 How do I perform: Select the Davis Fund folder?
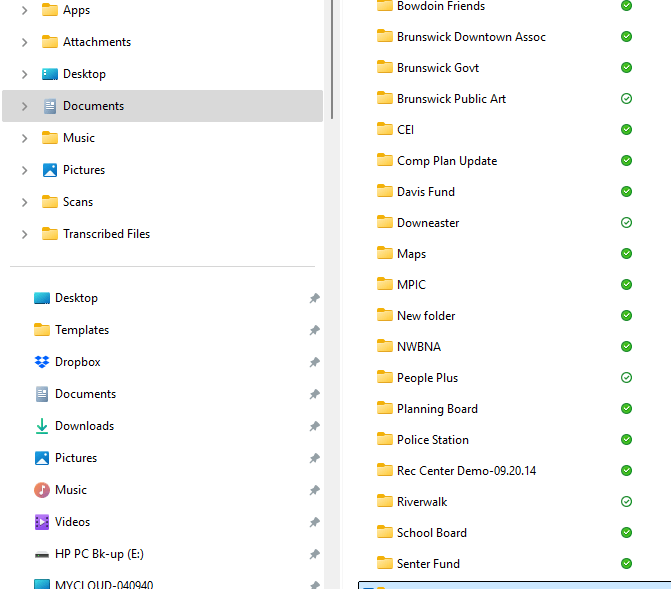tap(426, 192)
